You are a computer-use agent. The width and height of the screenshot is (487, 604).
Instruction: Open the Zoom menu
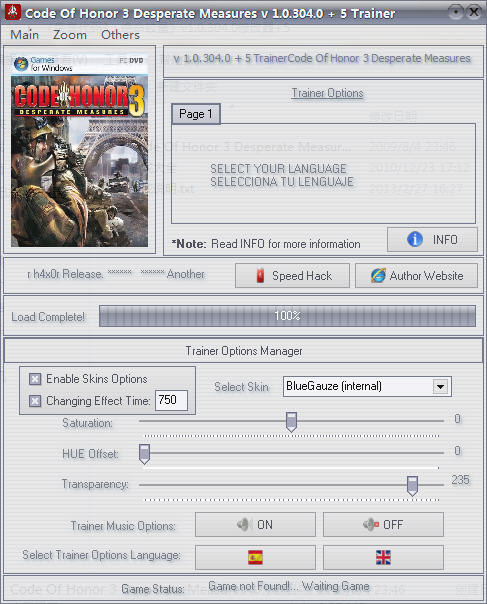tap(70, 35)
